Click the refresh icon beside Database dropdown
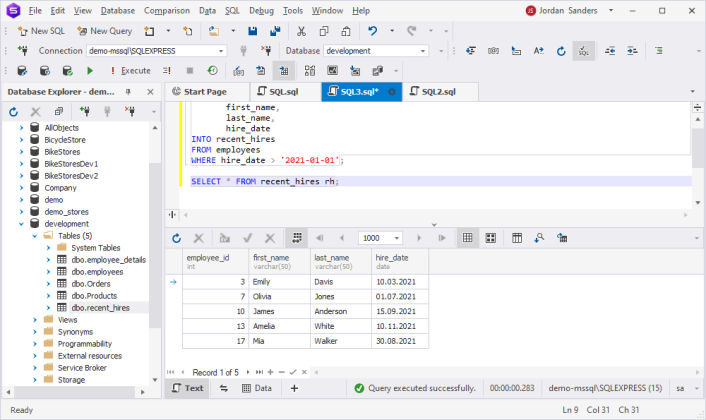706x420 pixels. [561, 51]
